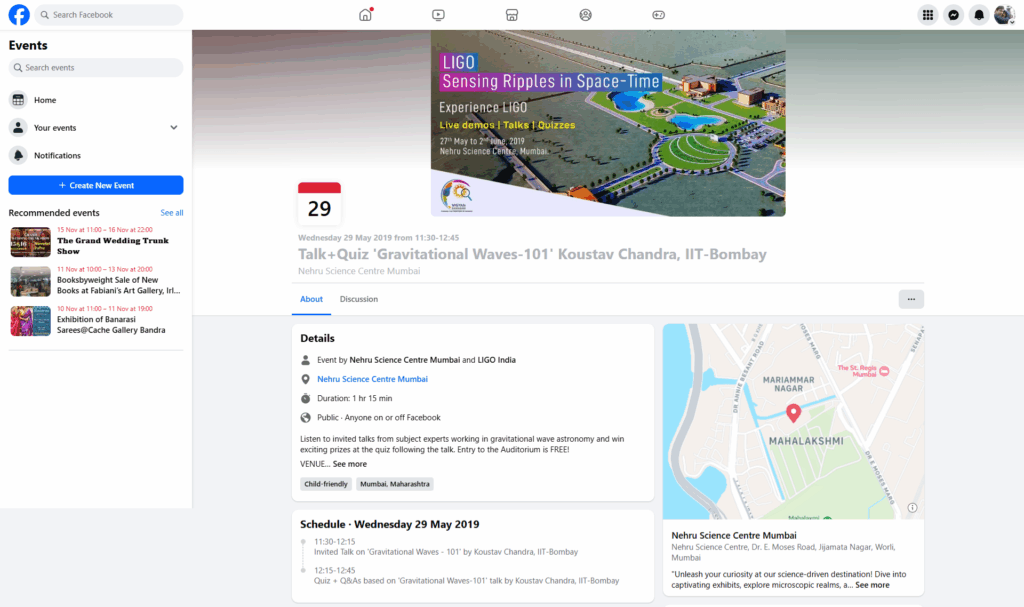Select the About tab

311,299
